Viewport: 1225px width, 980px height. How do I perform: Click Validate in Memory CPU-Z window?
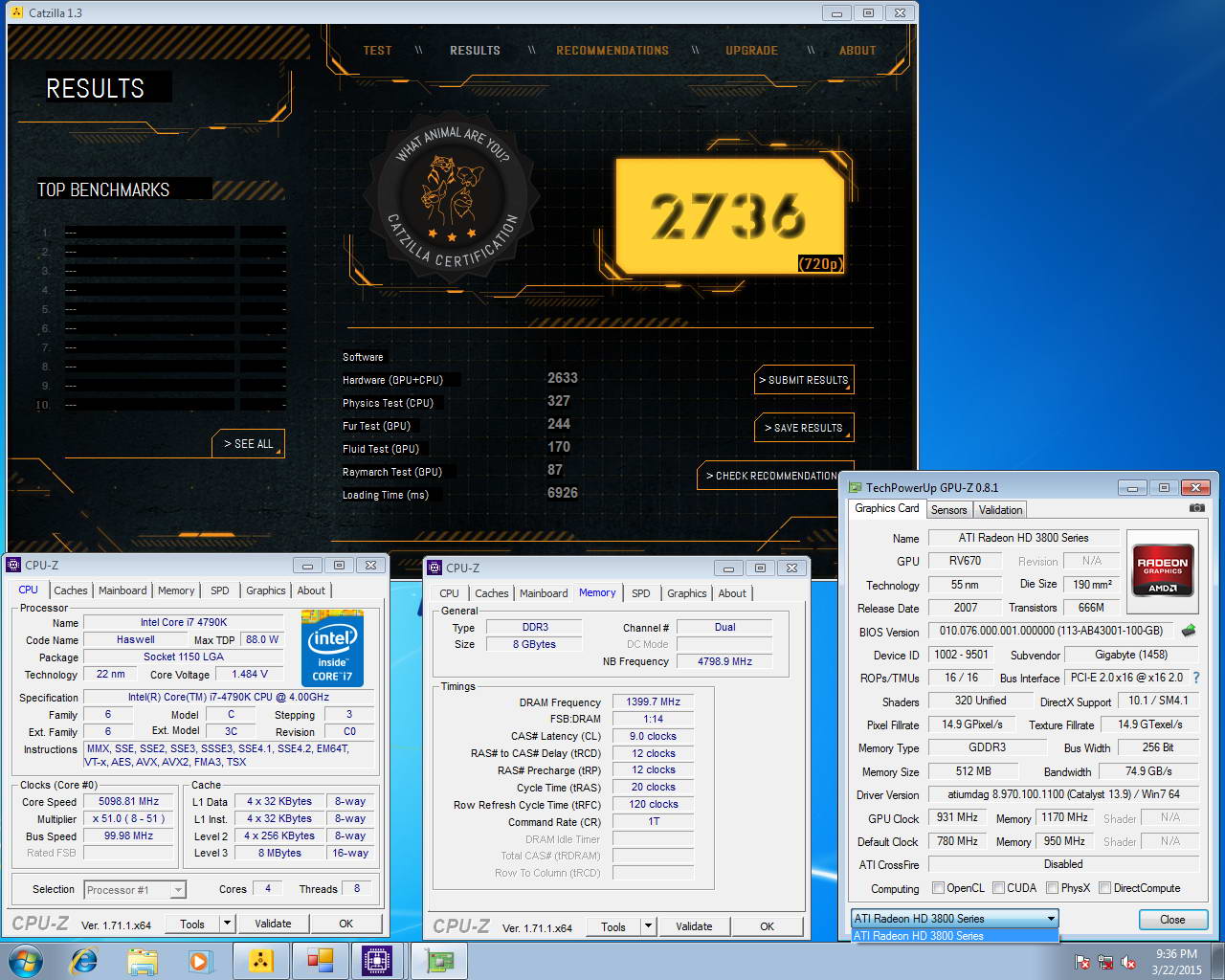(694, 926)
